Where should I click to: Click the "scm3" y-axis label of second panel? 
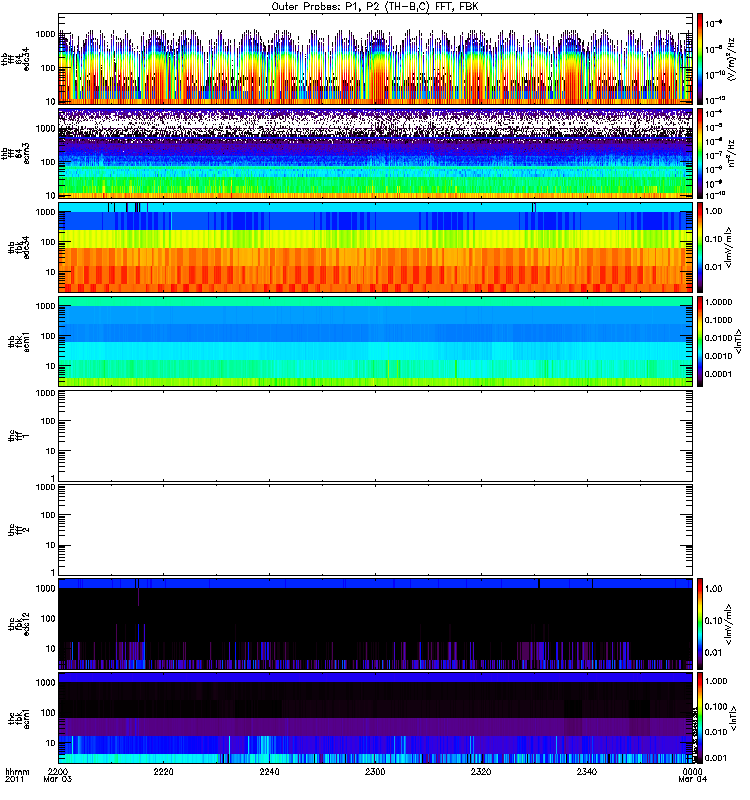[27, 153]
